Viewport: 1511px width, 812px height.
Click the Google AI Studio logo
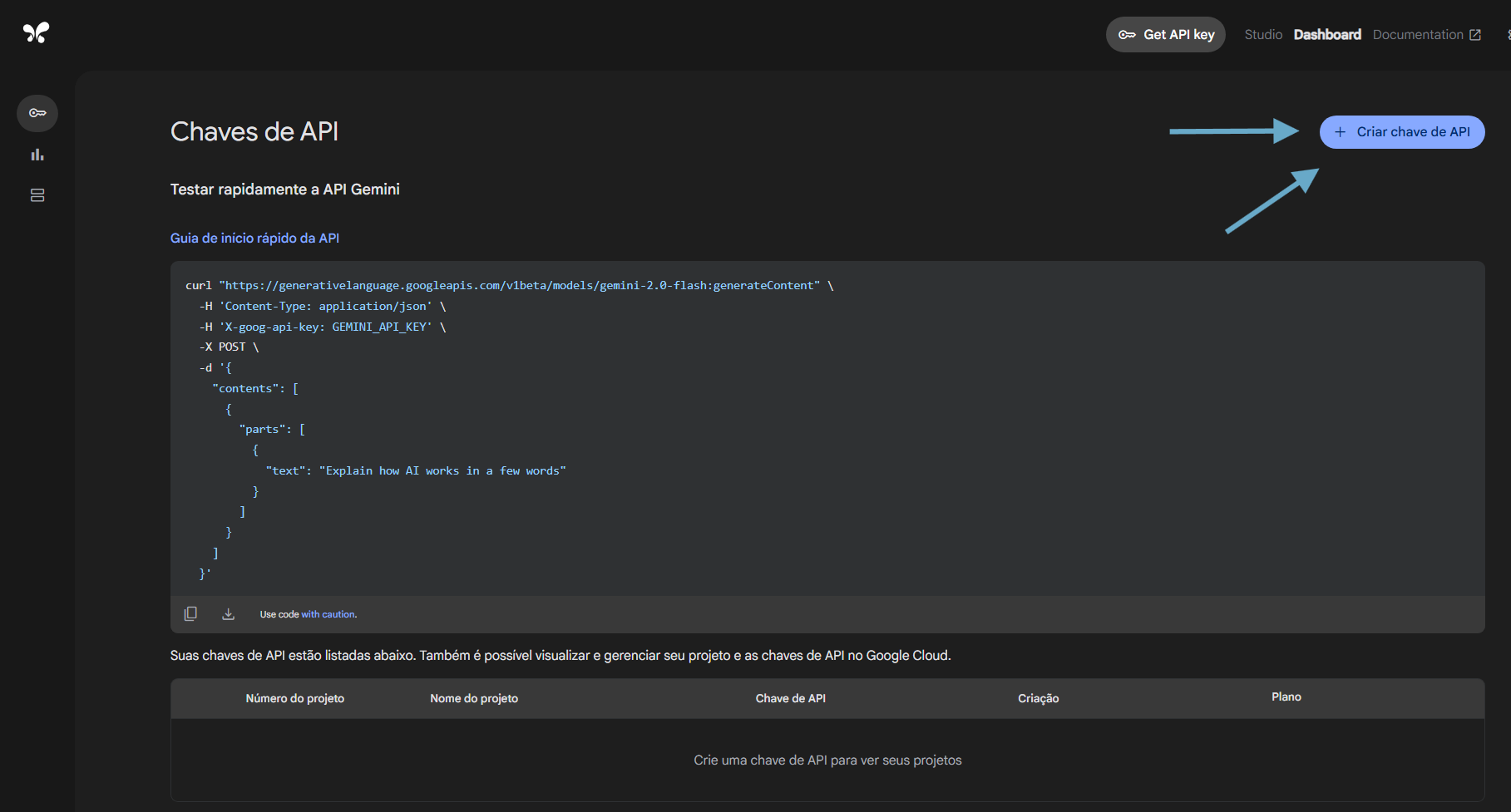click(x=37, y=32)
